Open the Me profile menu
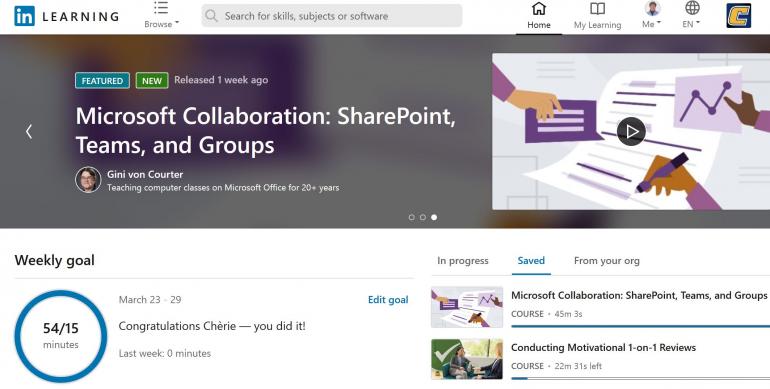 652,15
